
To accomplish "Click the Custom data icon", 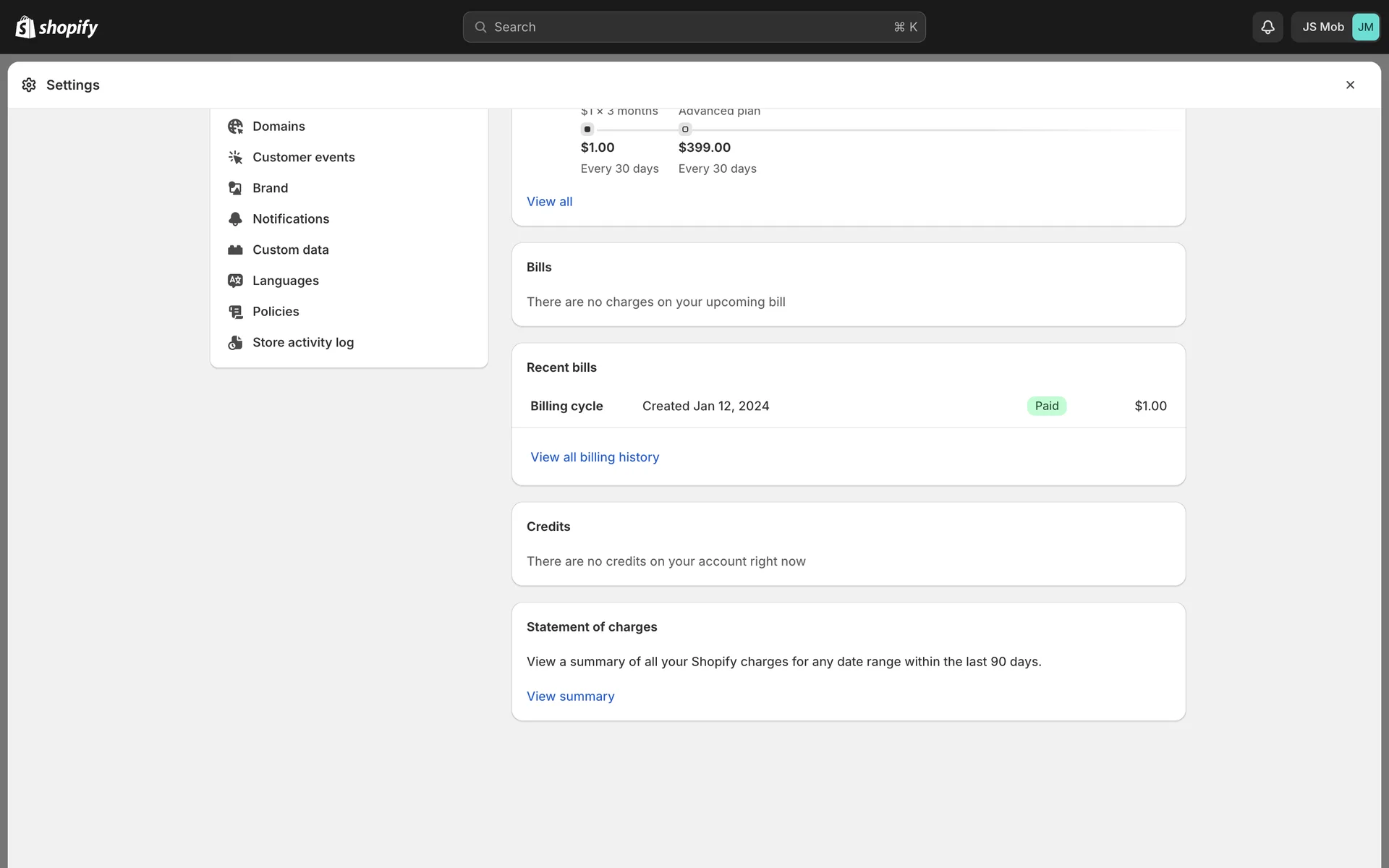I will coord(235,250).
